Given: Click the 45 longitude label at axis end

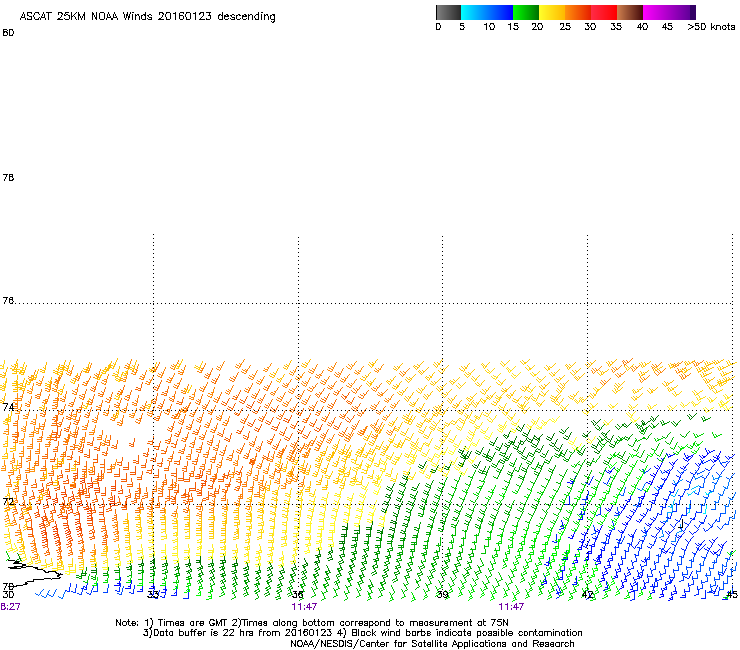Looking at the screenshot, I should (732, 595).
